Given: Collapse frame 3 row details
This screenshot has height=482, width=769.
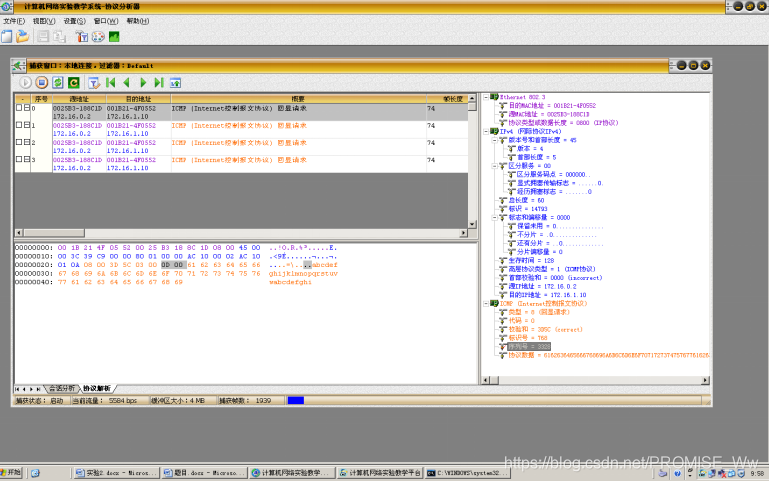Looking at the screenshot, I should point(27,159).
